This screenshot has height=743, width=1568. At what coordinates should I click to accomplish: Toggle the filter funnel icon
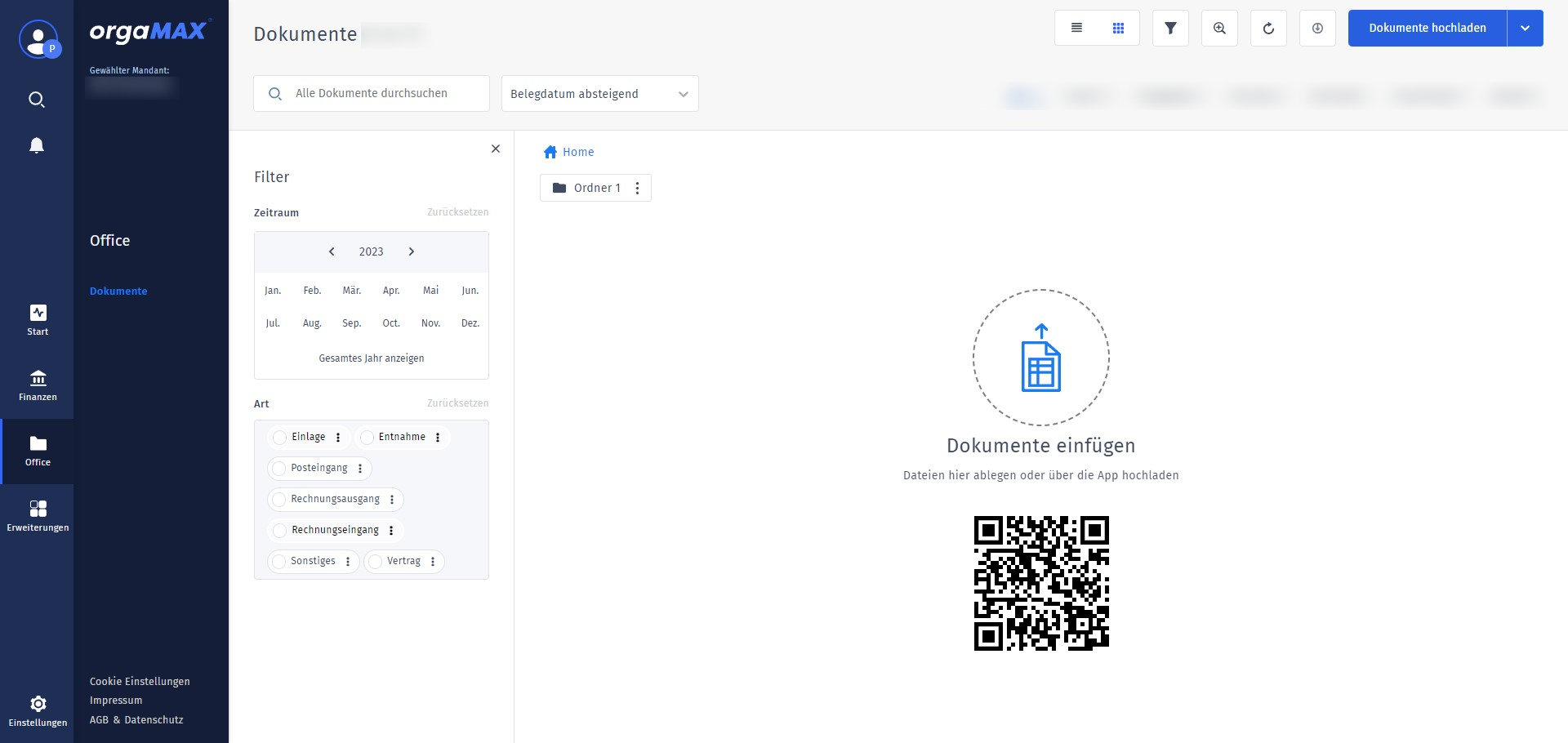point(1170,28)
